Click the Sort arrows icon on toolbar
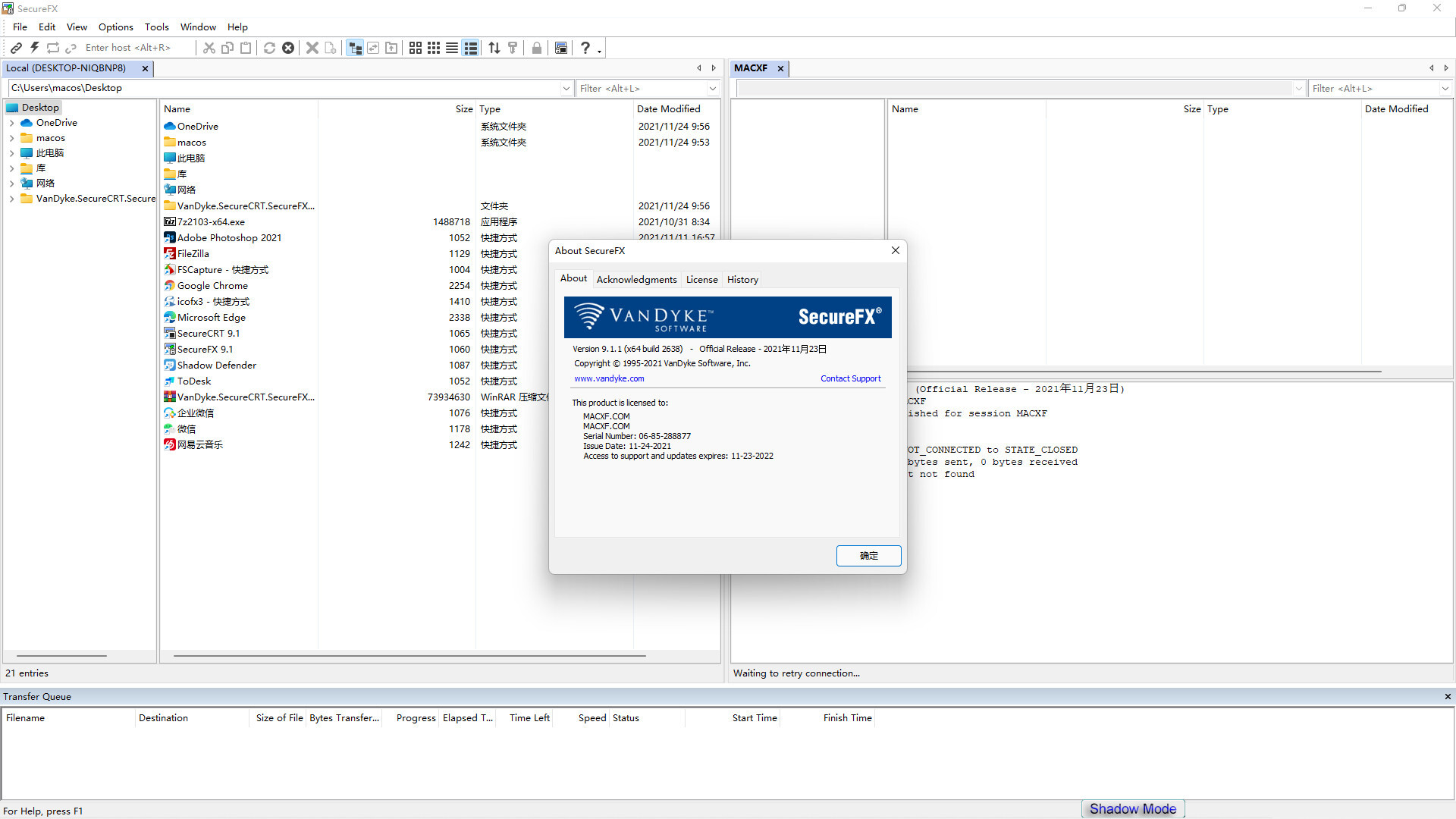 click(494, 48)
